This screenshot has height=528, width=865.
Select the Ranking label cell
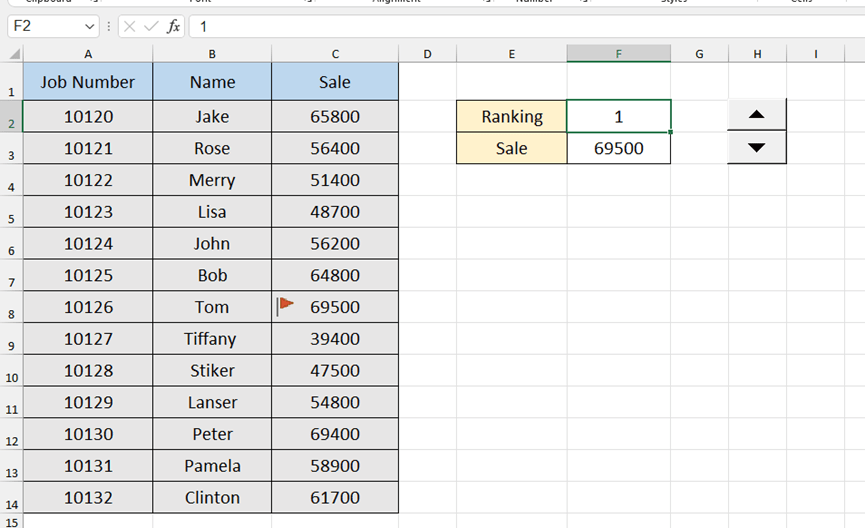click(x=511, y=116)
